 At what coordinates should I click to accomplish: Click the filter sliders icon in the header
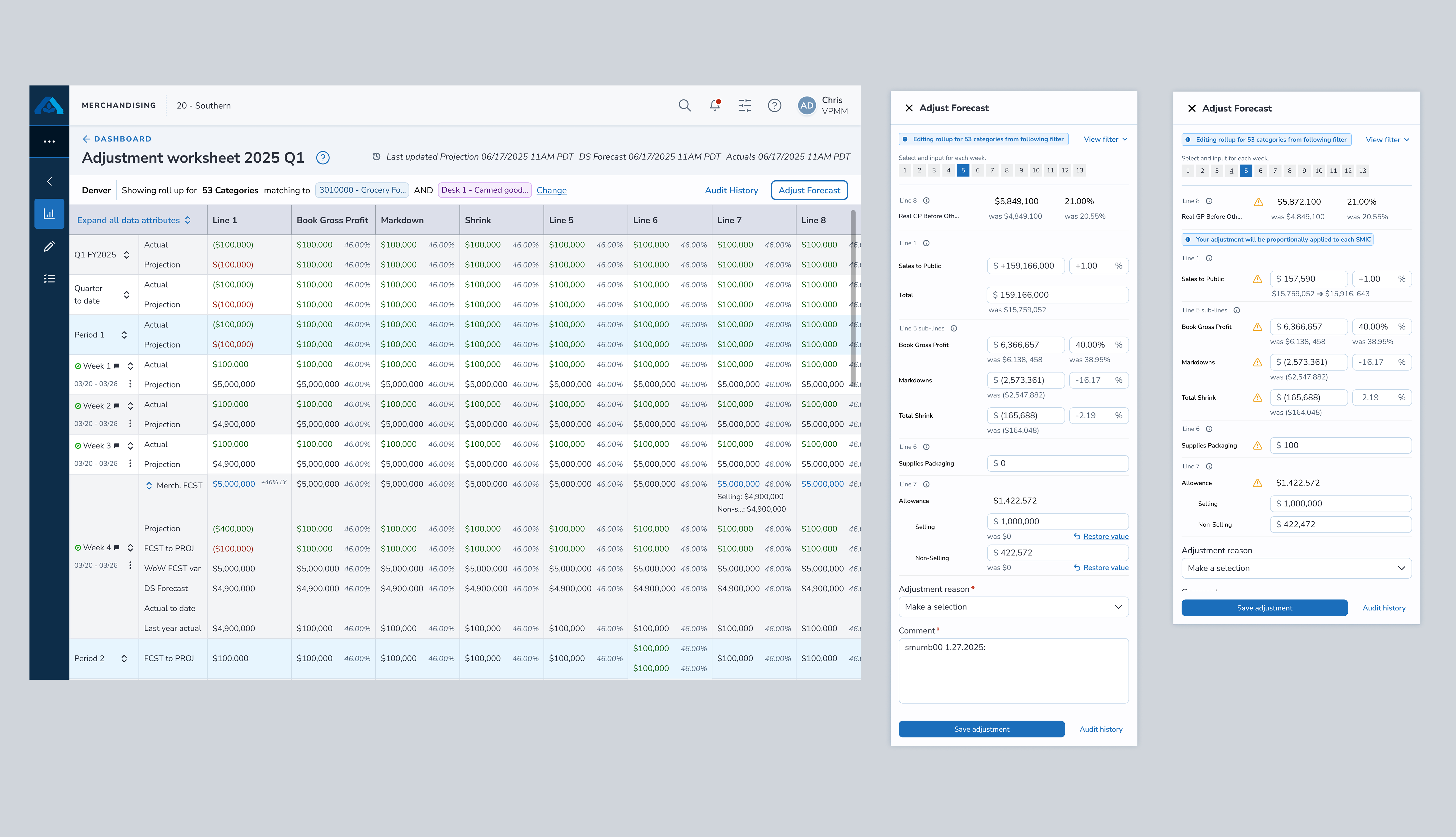(744, 105)
